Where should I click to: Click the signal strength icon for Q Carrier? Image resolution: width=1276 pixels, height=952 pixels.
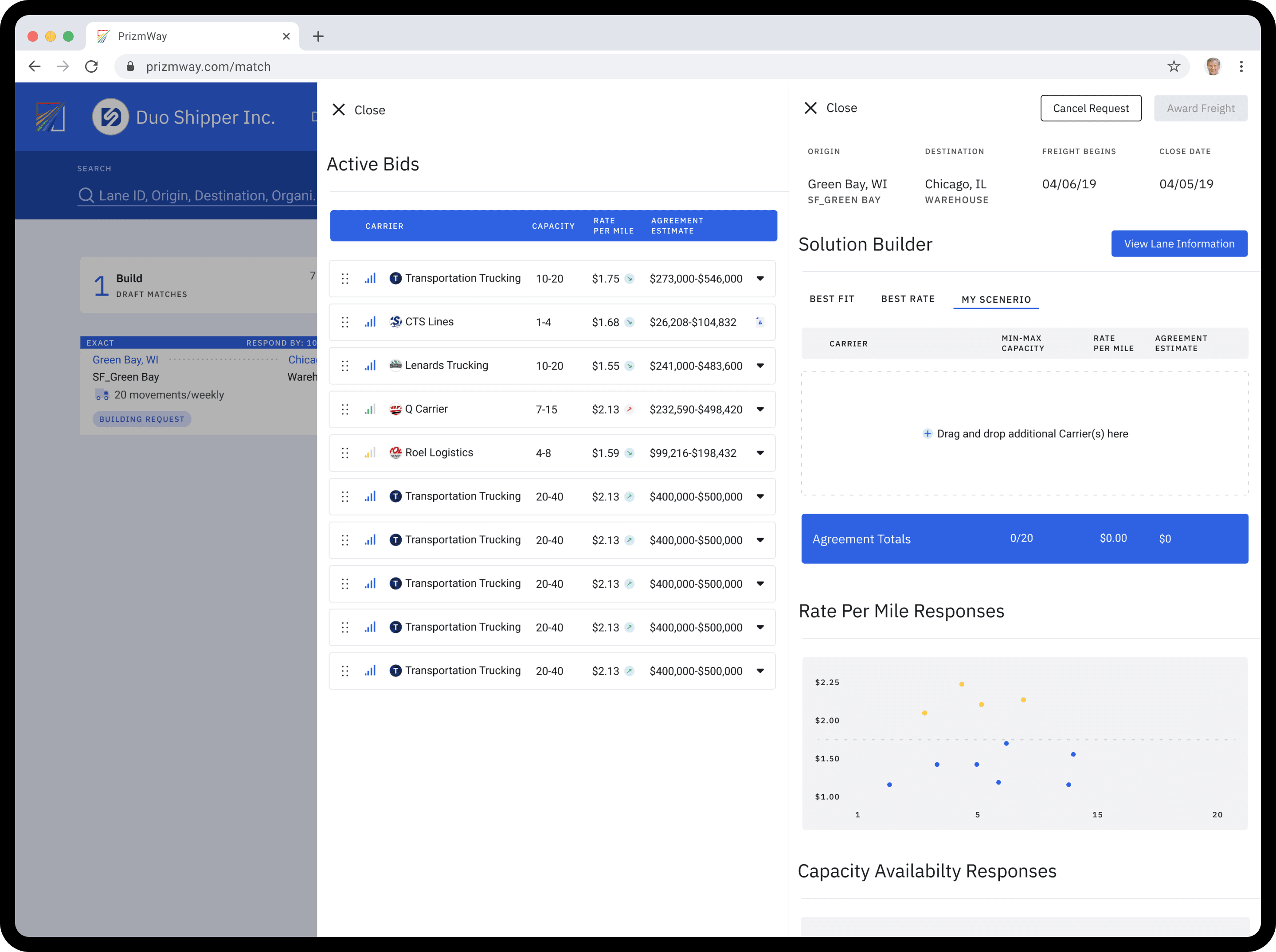pos(371,408)
